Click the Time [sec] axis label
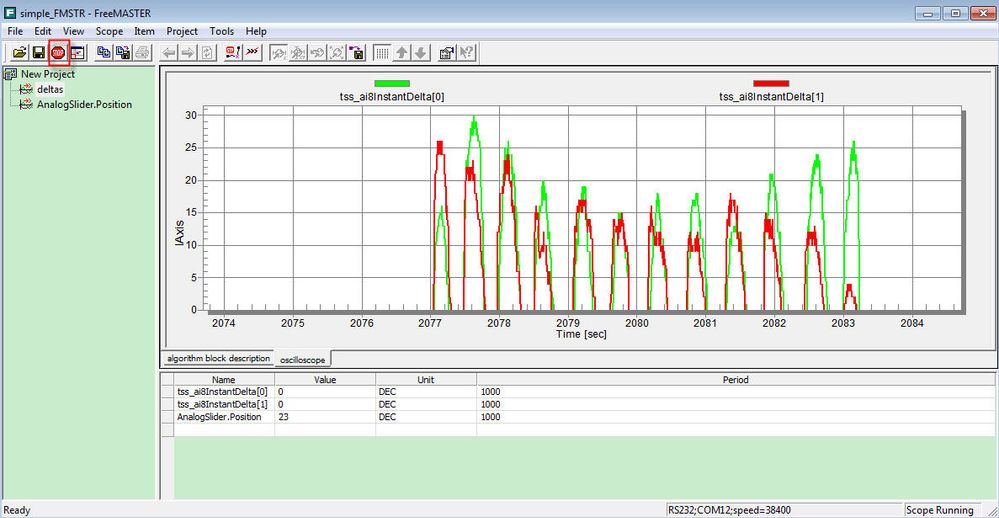 pyautogui.click(x=581, y=334)
